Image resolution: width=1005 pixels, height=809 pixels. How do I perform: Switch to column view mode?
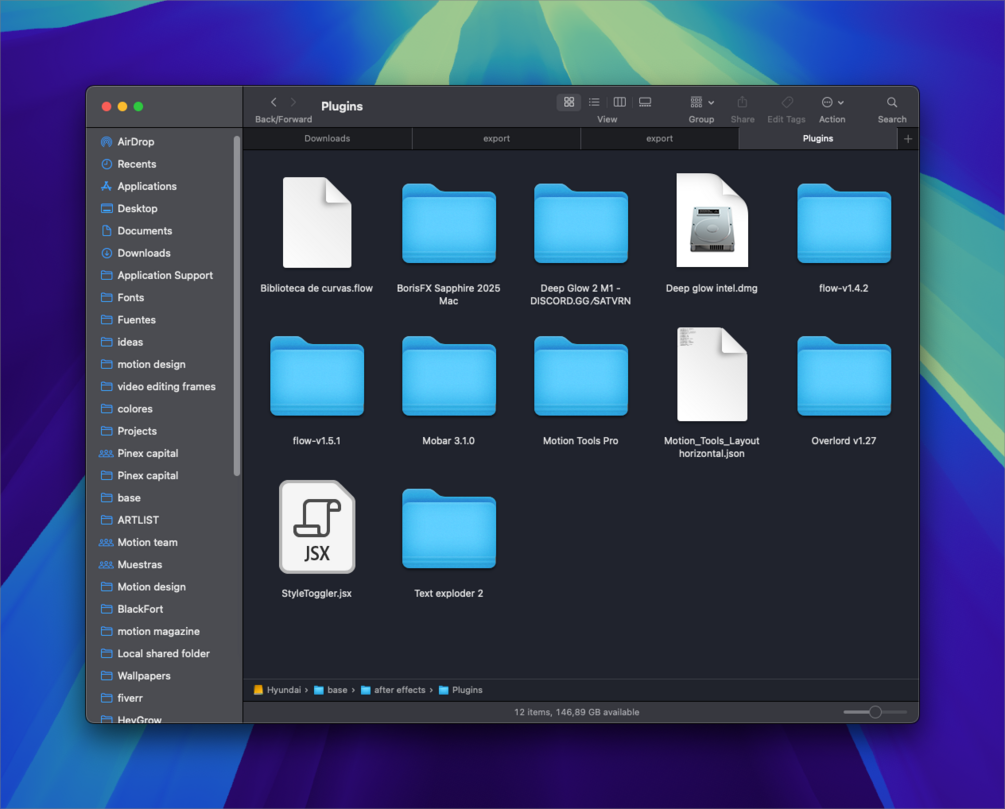619,103
